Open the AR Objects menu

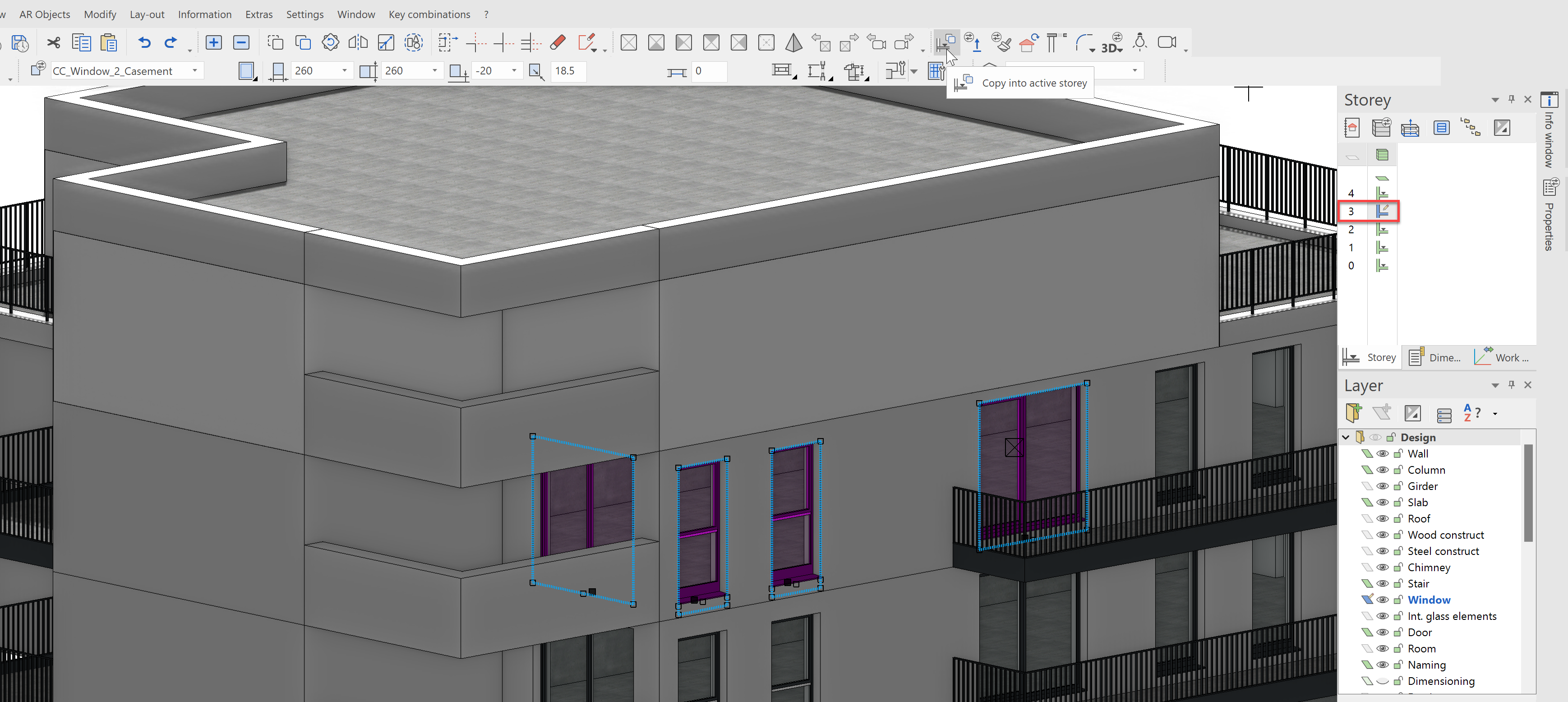click(x=45, y=14)
